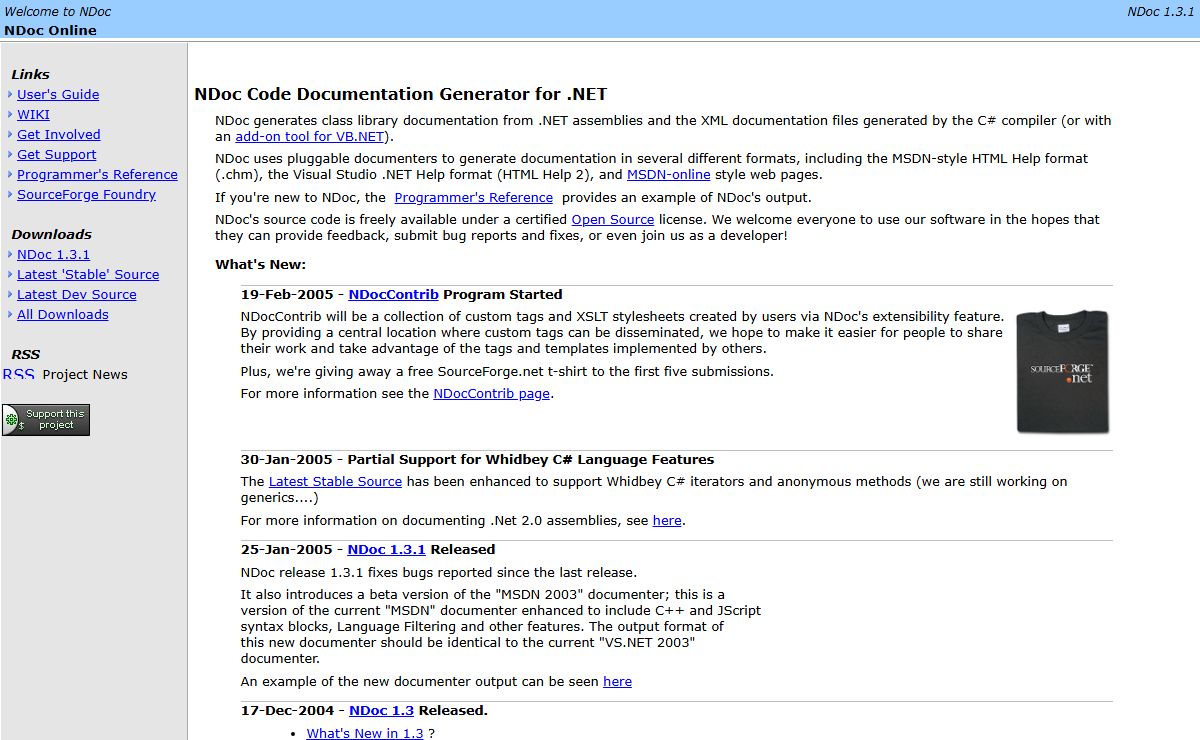Click the NDoc Code Documentation Generator title
1200x740 pixels.
pyautogui.click(x=400, y=94)
